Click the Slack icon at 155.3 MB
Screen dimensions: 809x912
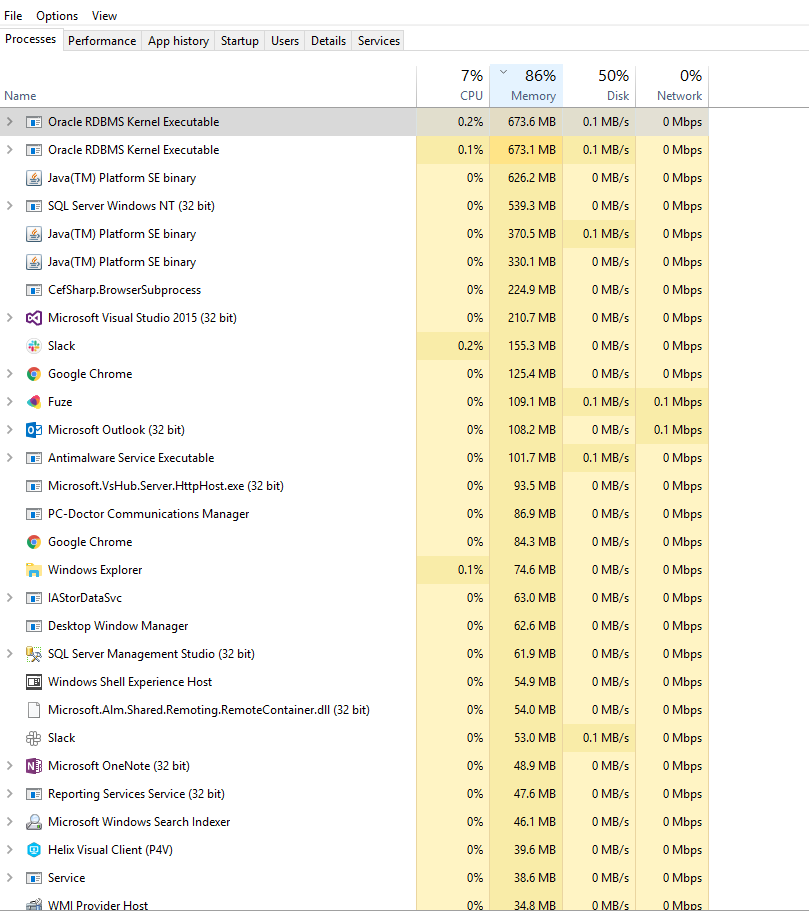(34, 346)
